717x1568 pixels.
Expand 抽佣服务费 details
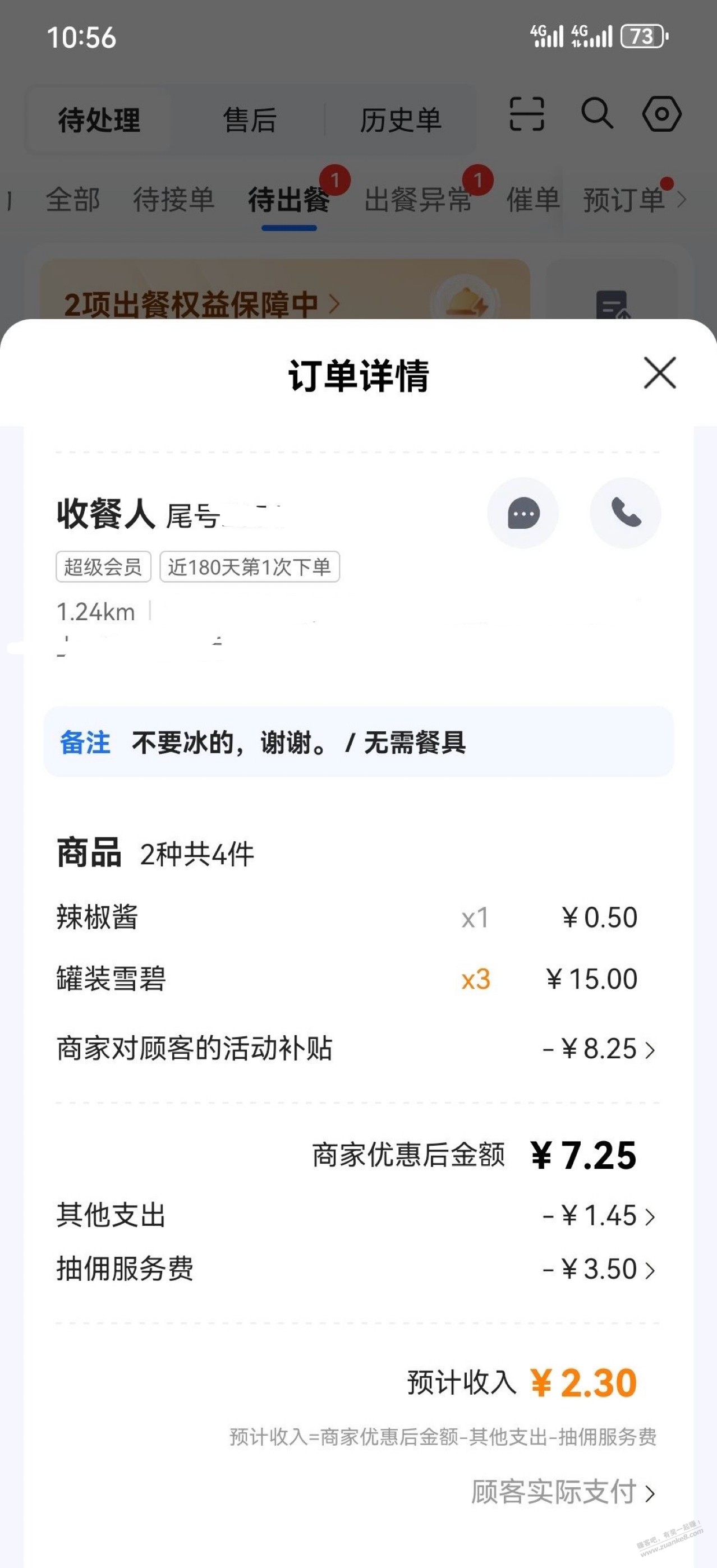[x=358, y=1269]
